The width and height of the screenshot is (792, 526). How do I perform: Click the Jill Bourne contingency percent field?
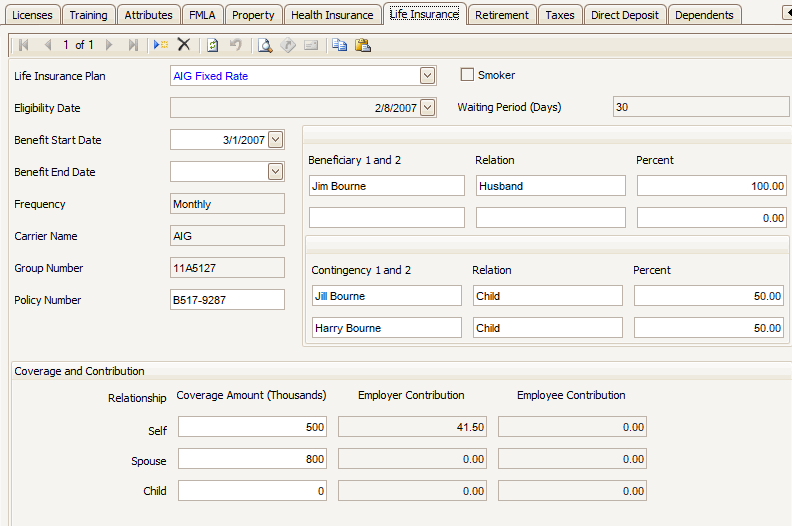tap(709, 296)
